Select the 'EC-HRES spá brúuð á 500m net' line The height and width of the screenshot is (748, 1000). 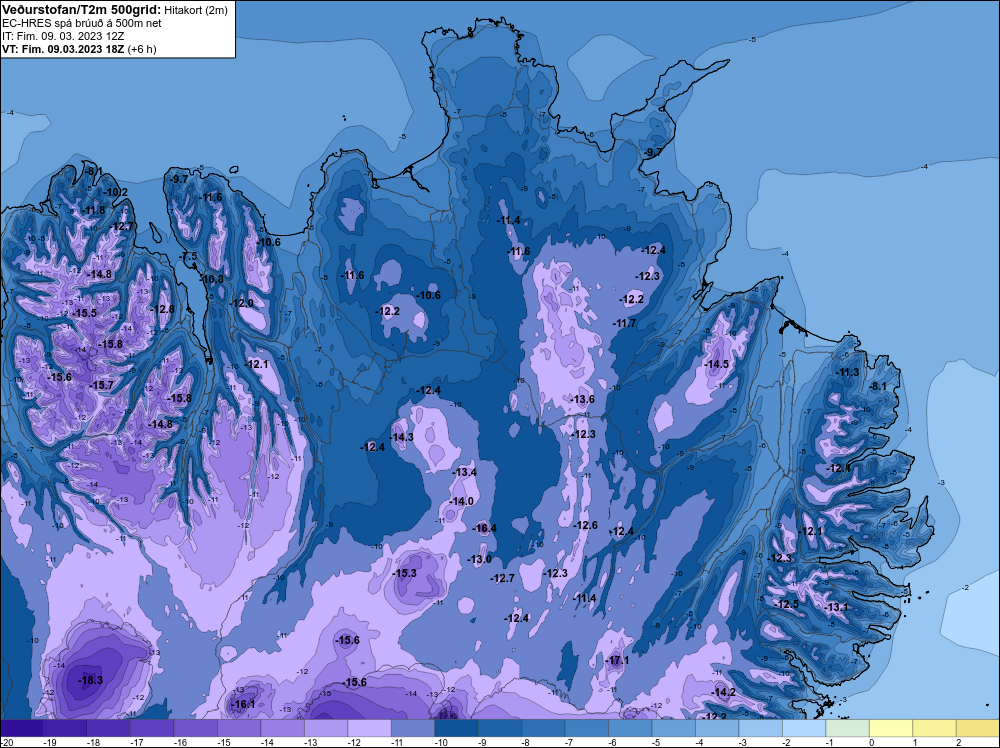(82, 23)
